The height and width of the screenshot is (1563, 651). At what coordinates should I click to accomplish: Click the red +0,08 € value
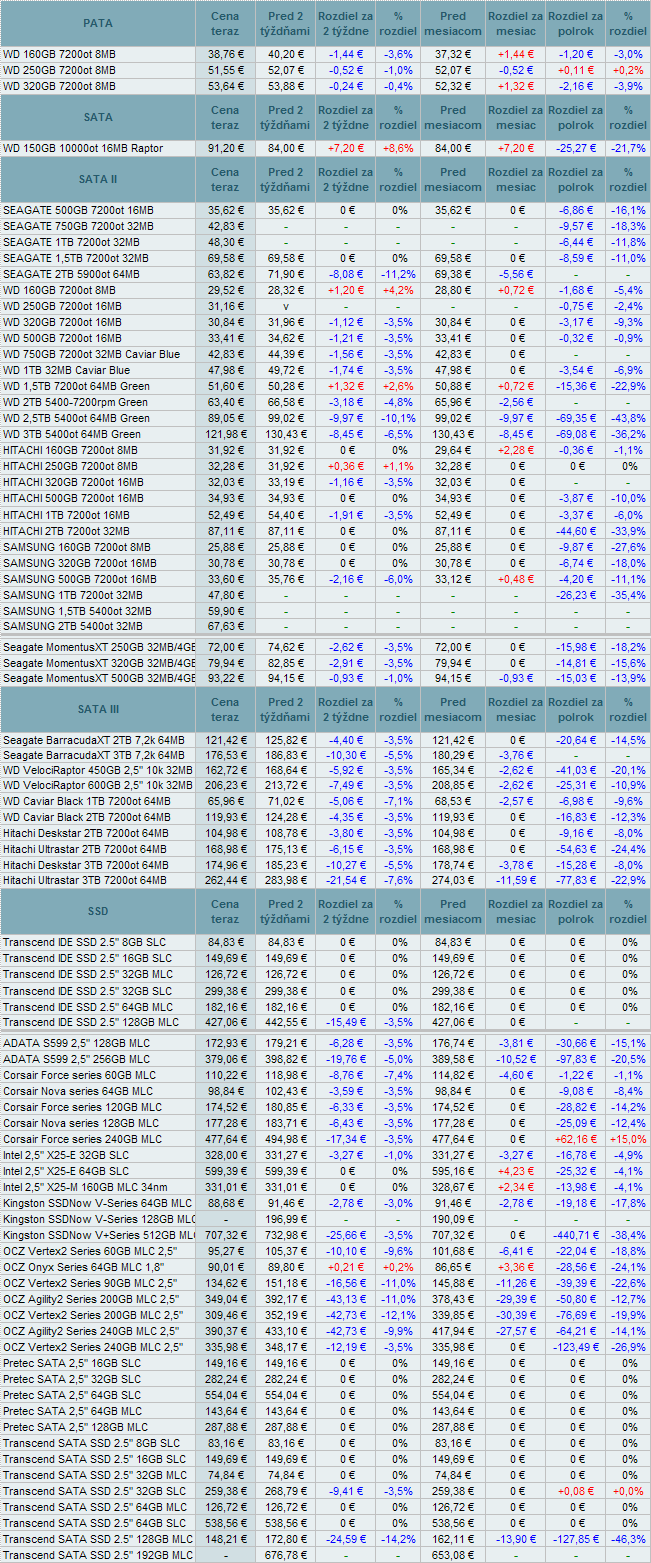click(576, 1491)
